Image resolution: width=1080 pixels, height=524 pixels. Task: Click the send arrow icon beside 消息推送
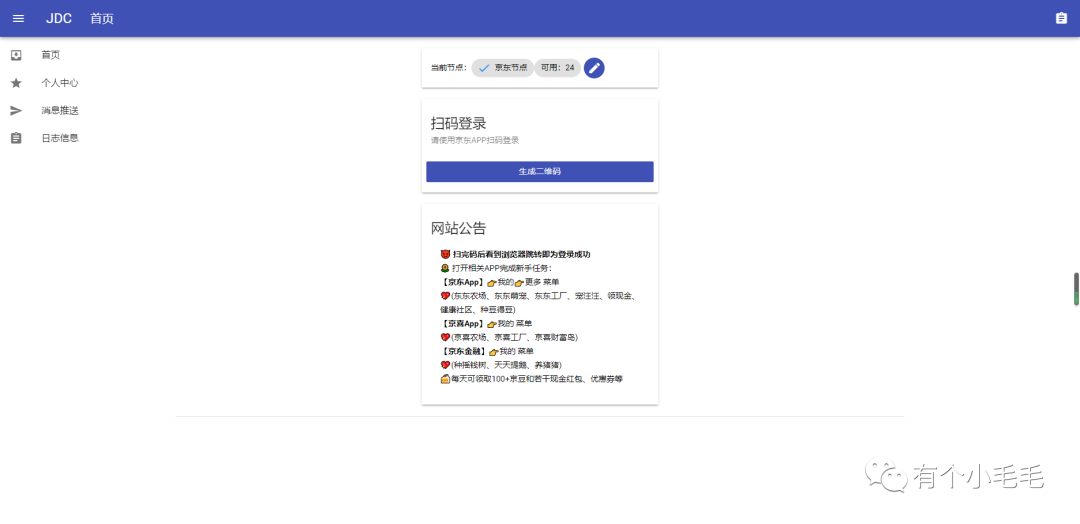click(17, 111)
